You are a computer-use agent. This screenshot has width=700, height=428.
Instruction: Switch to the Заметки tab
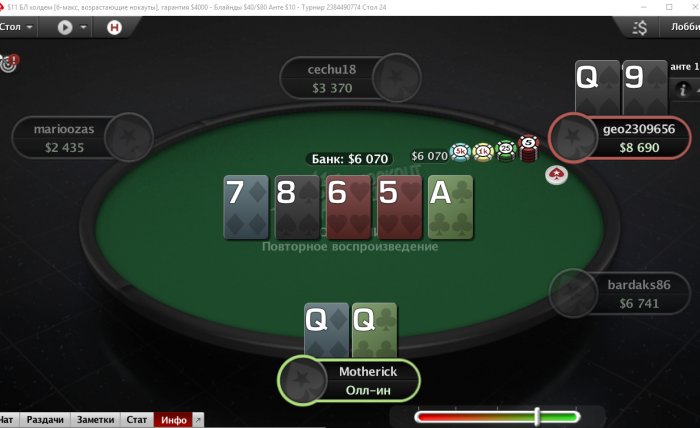(x=96, y=420)
